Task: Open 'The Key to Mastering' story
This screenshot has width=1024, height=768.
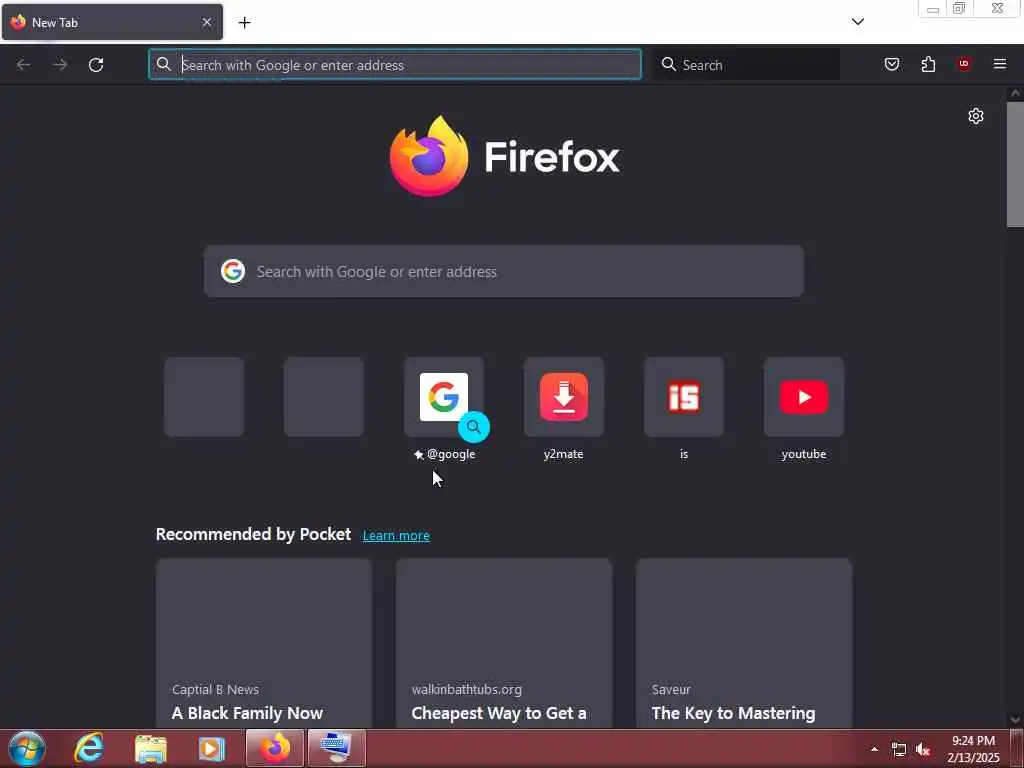Action: 744,643
